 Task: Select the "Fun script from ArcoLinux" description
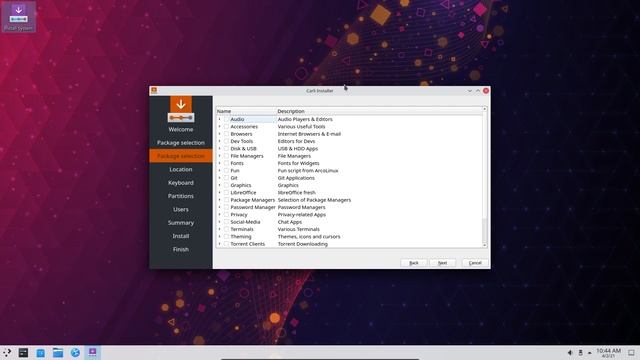(x=308, y=171)
